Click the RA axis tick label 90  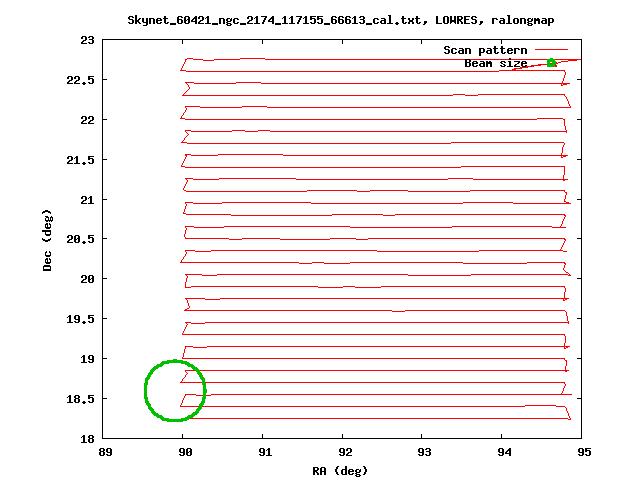tap(185, 452)
